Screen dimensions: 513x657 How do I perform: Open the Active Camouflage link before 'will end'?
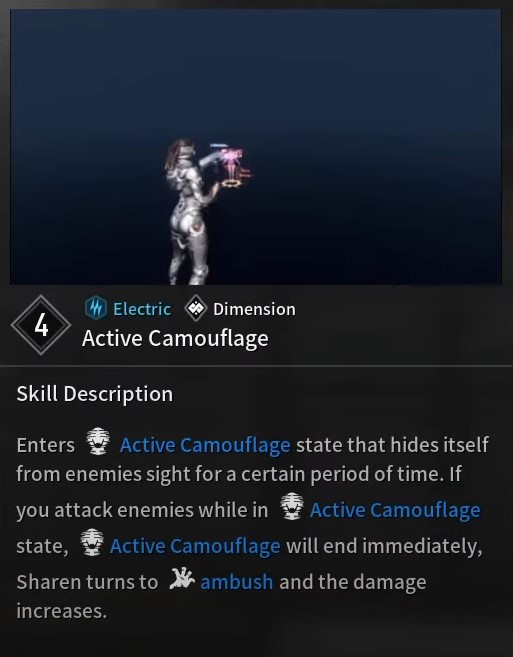coord(195,546)
